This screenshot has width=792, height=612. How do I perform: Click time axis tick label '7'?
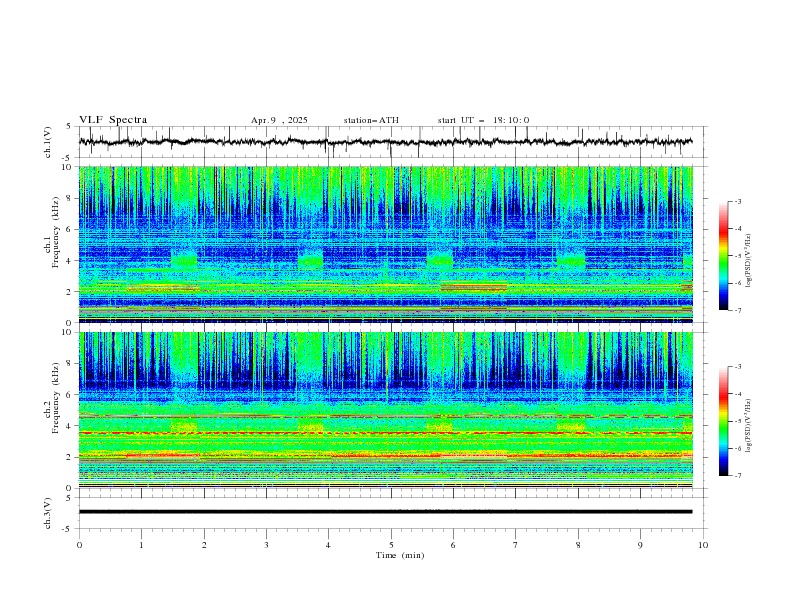point(516,545)
